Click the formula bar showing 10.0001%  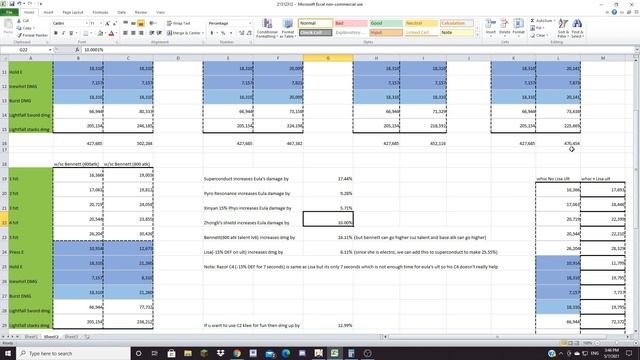pos(357,50)
